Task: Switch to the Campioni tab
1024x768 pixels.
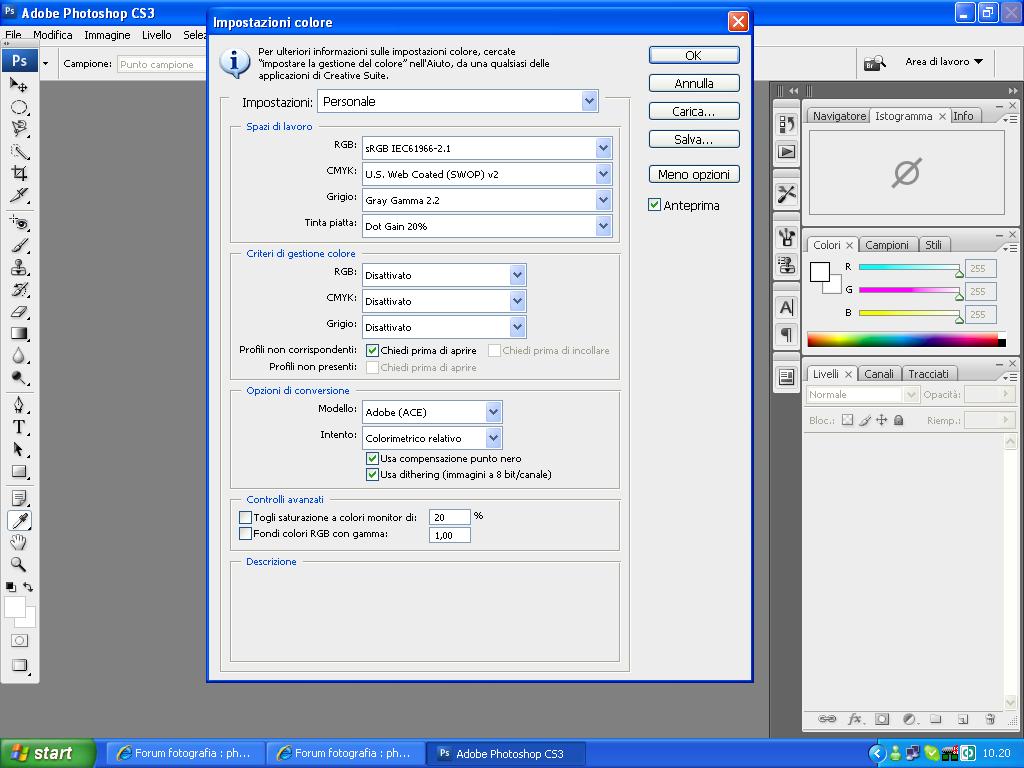Action: (886, 245)
